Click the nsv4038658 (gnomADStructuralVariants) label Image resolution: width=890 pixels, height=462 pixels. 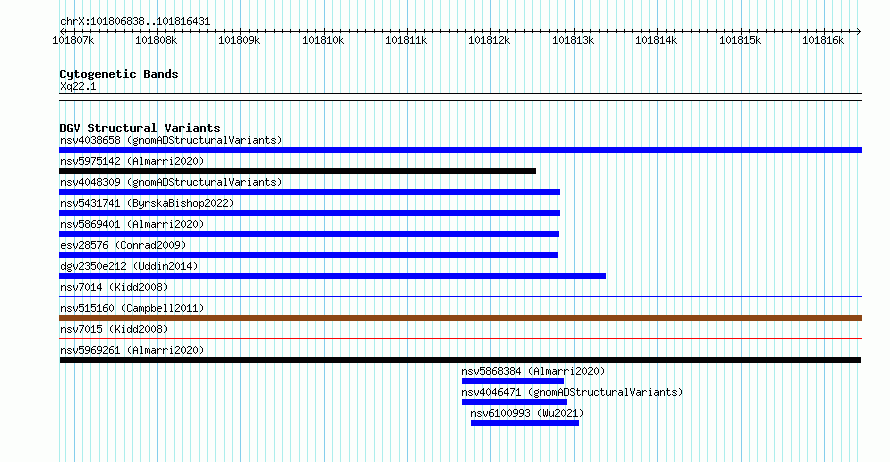[x=171, y=140]
